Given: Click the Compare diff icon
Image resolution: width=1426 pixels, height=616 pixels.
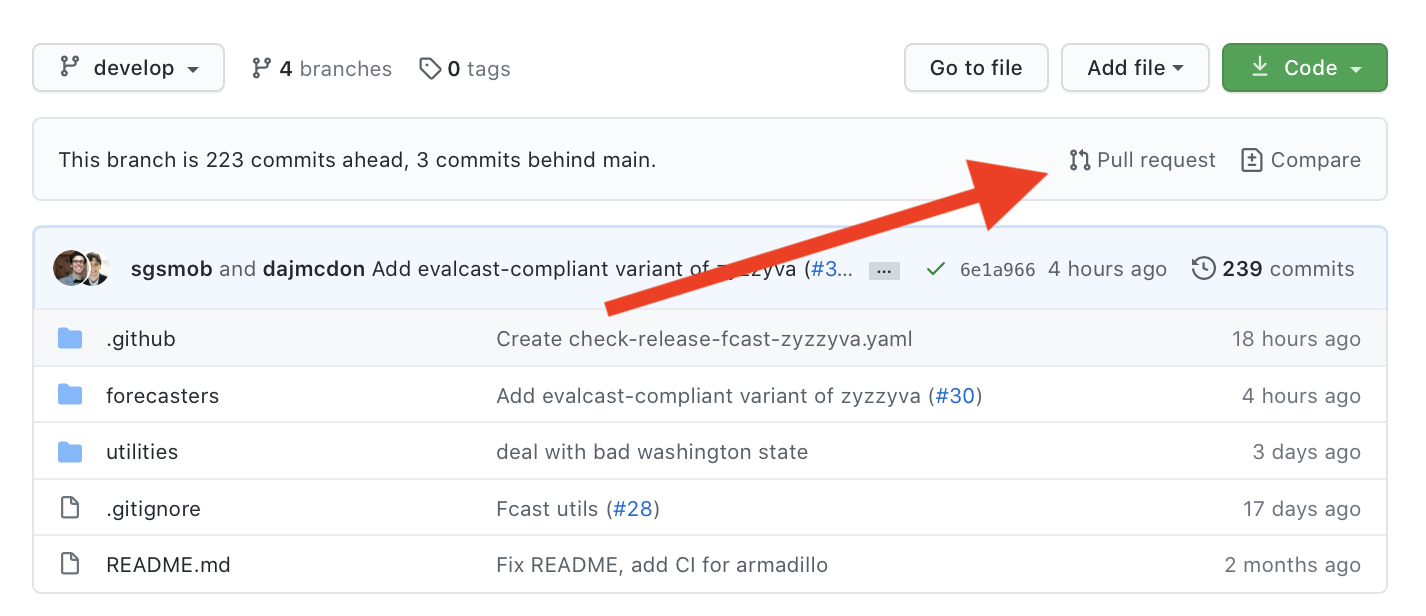Looking at the screenshot, I should point(1251,160).
